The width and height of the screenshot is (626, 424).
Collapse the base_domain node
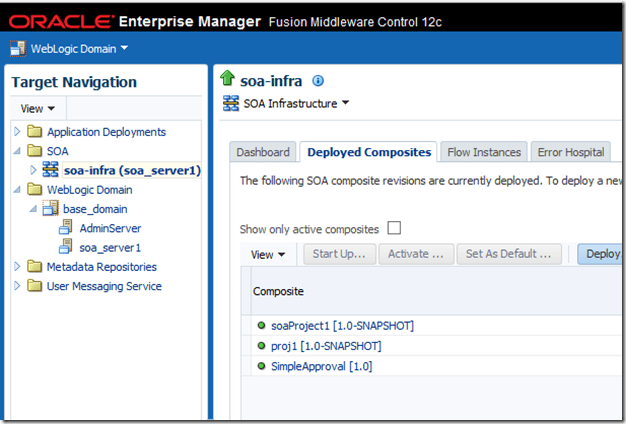coord(33,208)
